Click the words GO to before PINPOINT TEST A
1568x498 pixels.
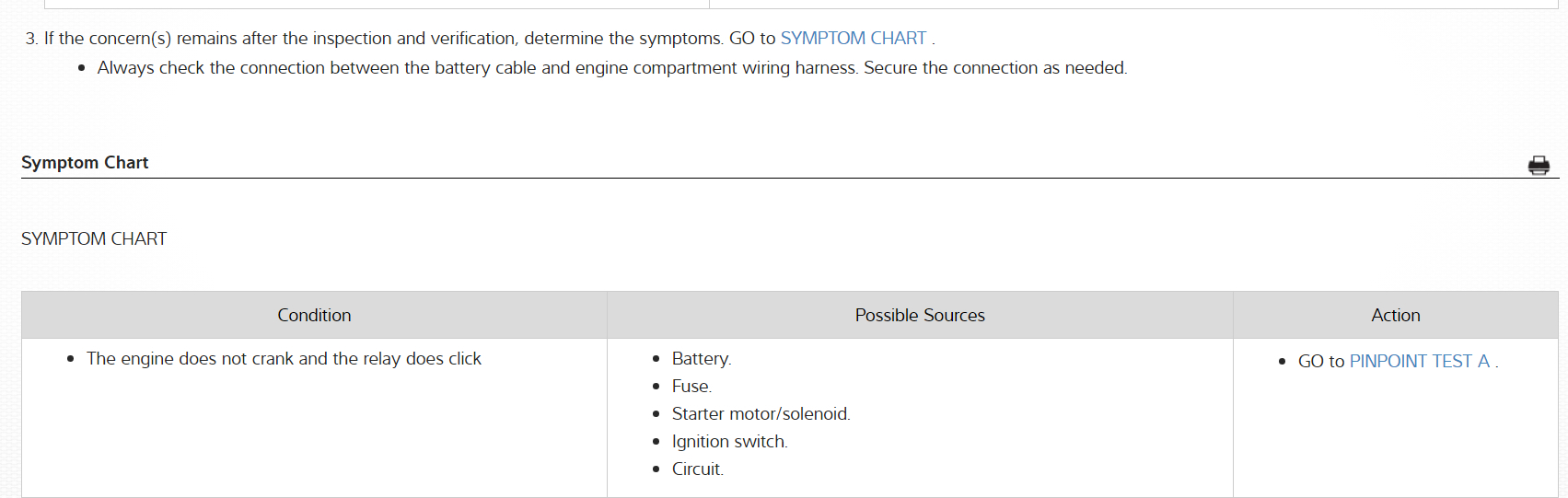(x=1320, y=362)
